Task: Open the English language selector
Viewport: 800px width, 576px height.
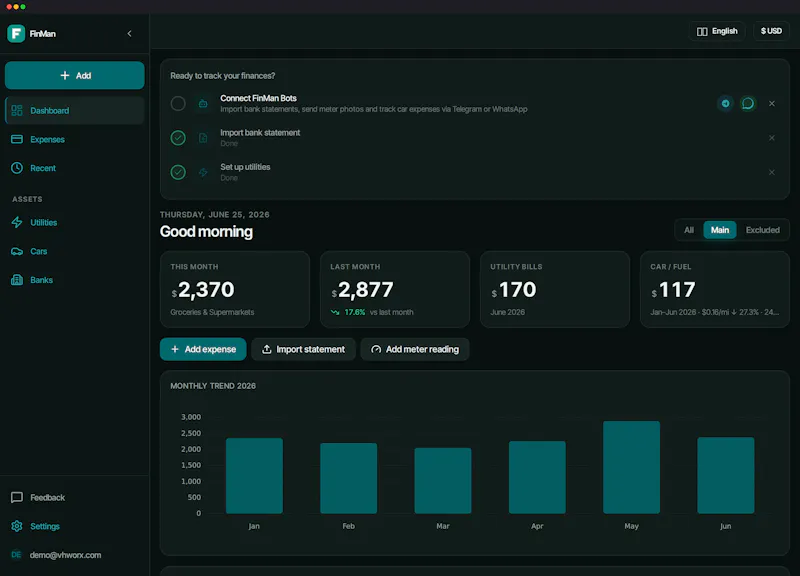Action: 717,31
